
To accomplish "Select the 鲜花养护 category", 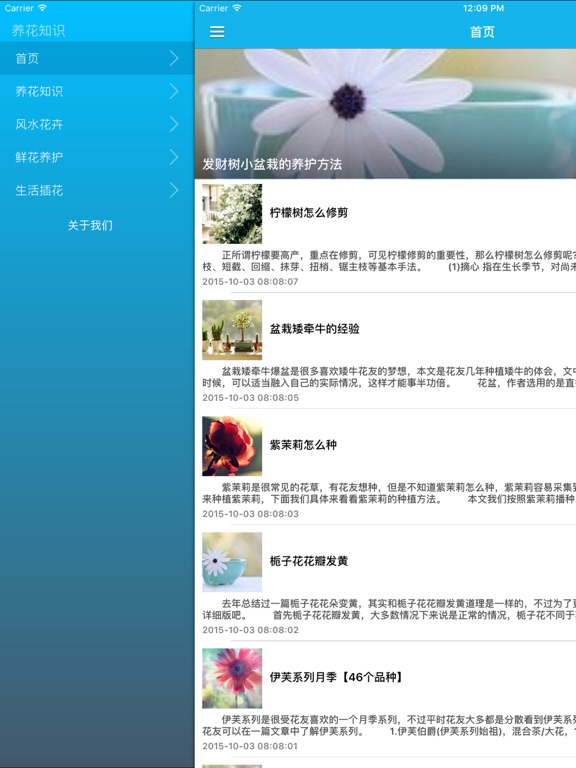I will coord(97,157).
